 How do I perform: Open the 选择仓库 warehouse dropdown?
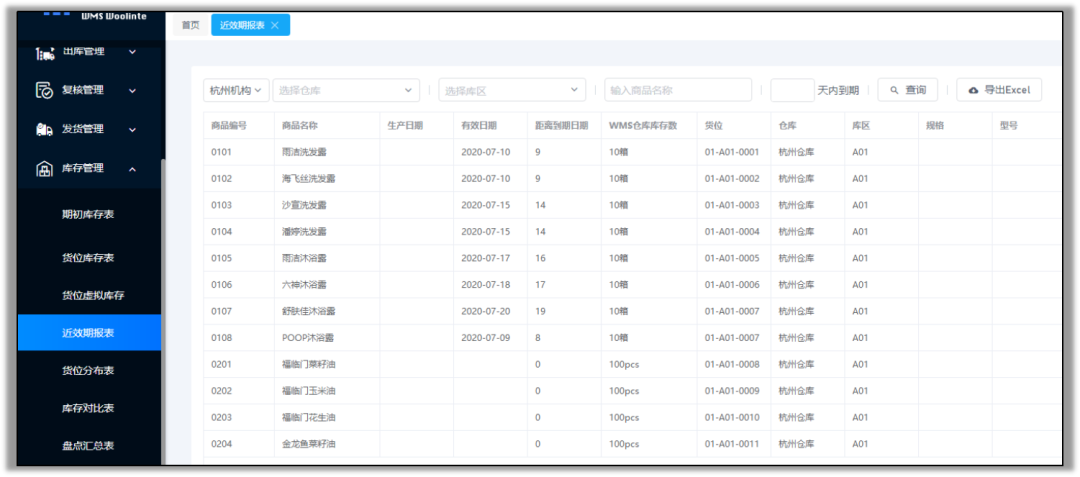pos(346,90)
